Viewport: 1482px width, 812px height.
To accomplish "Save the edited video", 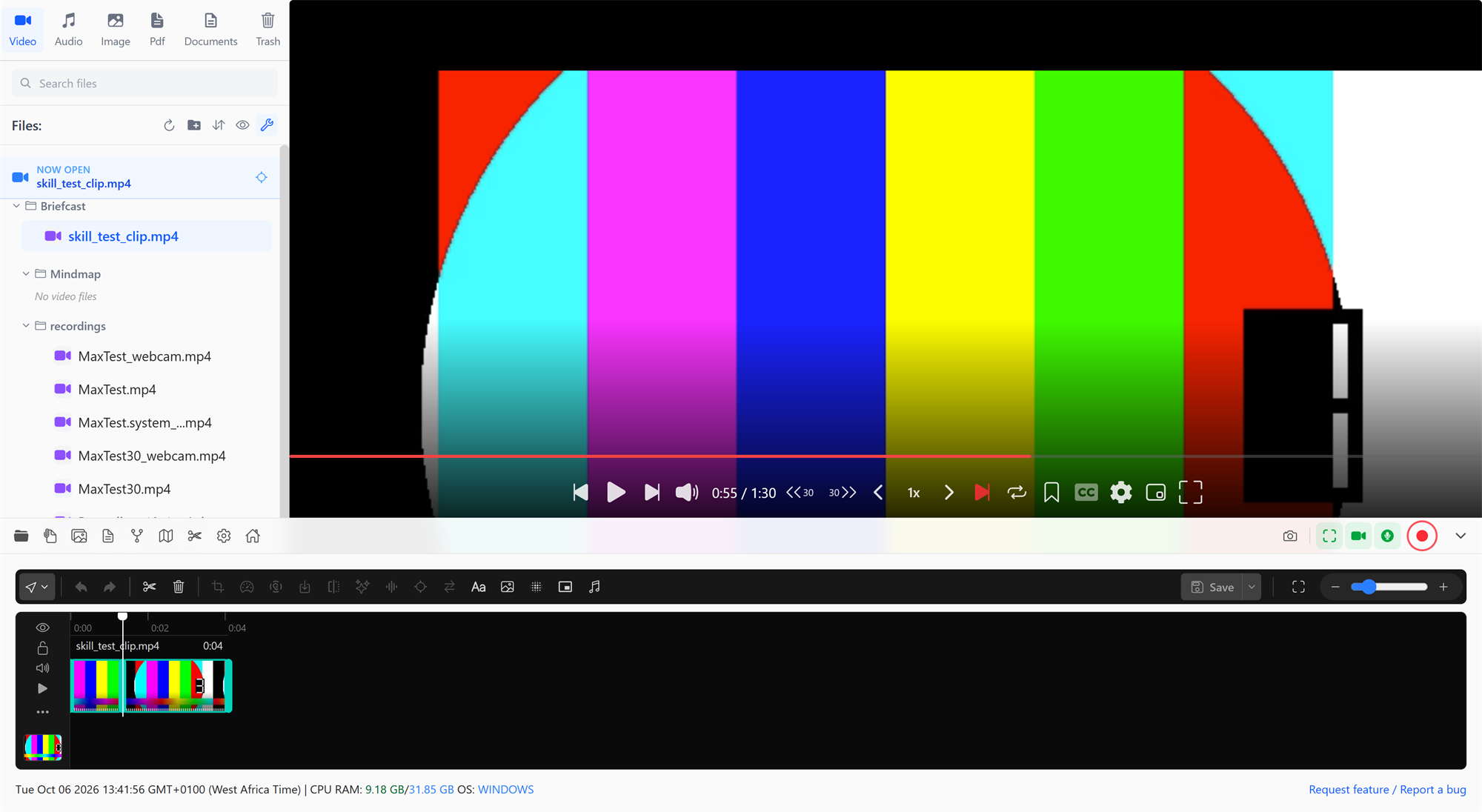I will (x=1212, y=587).
